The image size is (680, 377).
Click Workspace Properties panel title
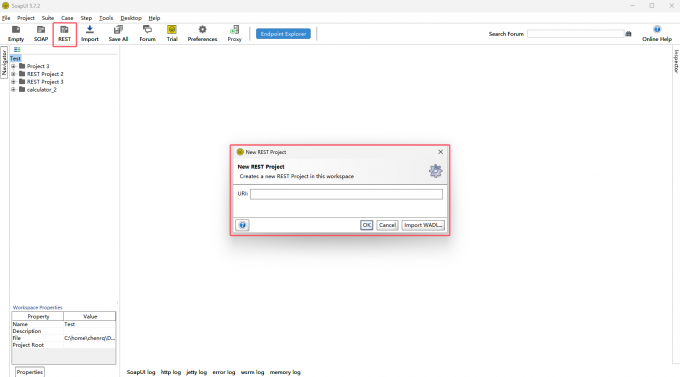(37, 308)
